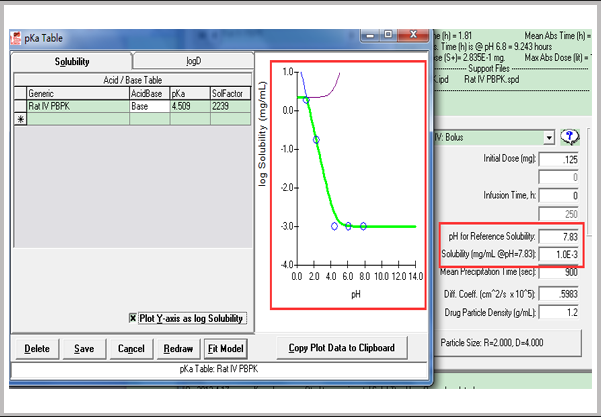
Task: Click the pKa value 4.509 cell
Action: (x=189, y=106)
